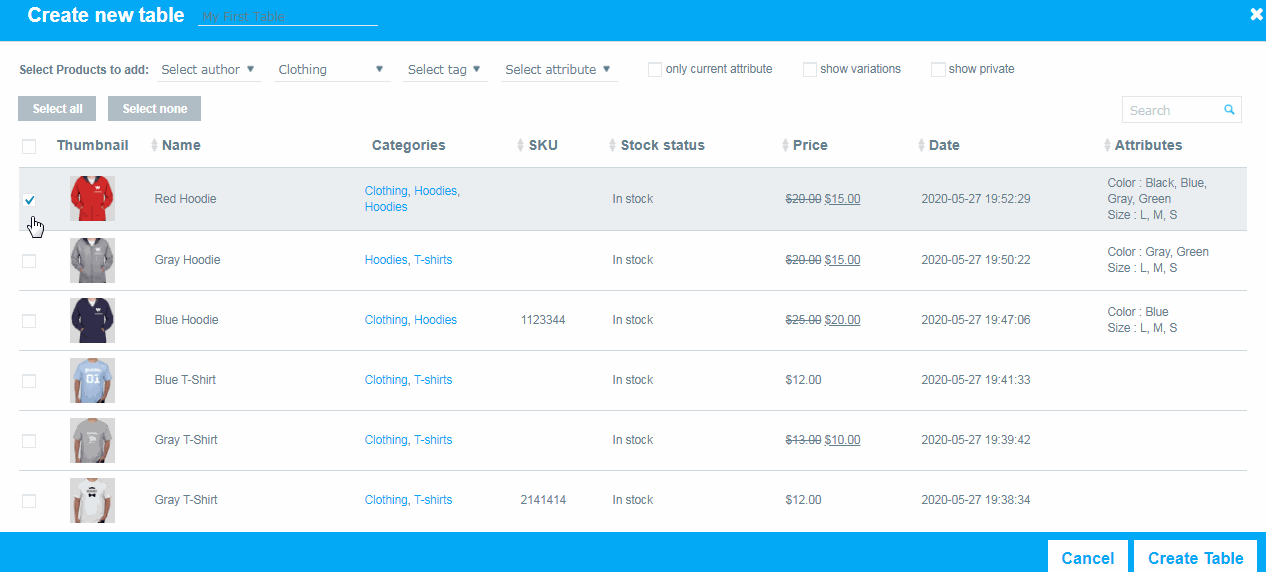Click the table name input field
This screenshot has height=572, width=1266.
pyautogui.click(x=288, y=17)
